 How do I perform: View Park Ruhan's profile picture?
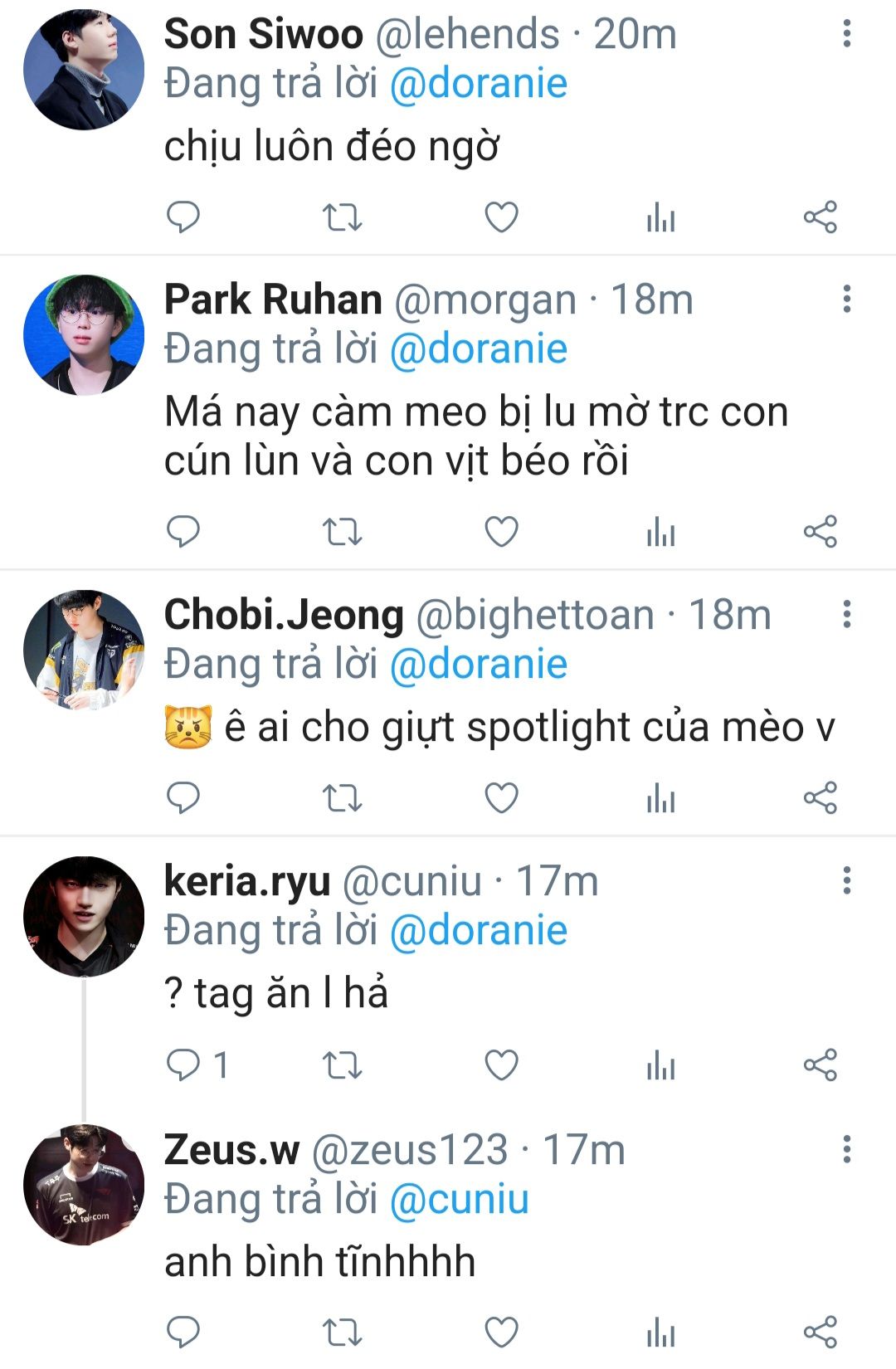point(84,335)
